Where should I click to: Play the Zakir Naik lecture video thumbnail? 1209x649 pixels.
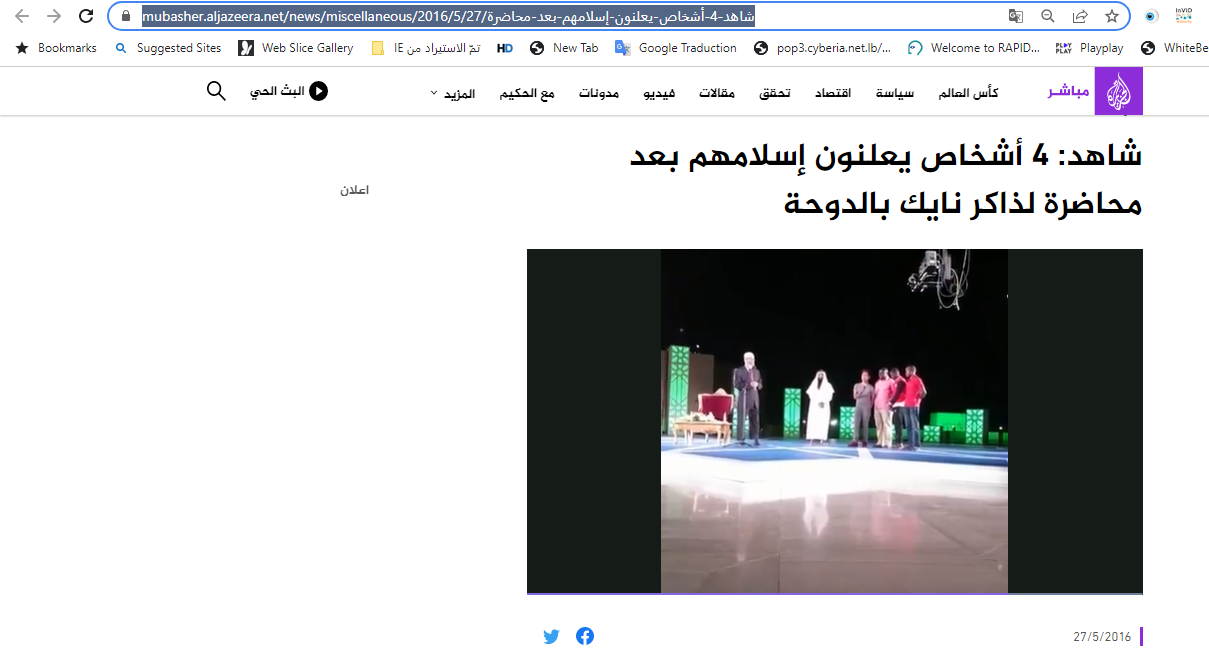(834, 421)
